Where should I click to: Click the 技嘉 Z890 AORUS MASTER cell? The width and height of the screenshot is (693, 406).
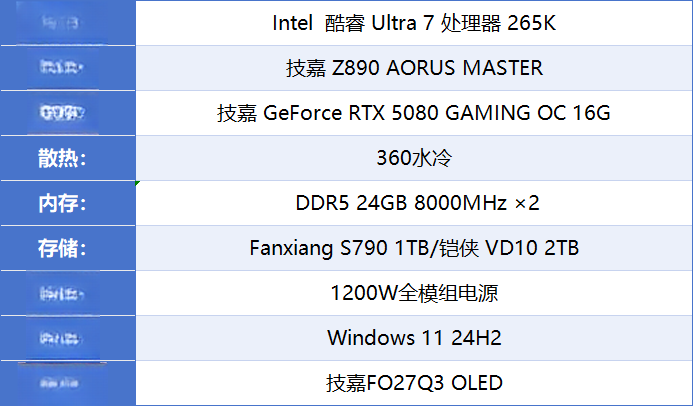coord(414,68)
